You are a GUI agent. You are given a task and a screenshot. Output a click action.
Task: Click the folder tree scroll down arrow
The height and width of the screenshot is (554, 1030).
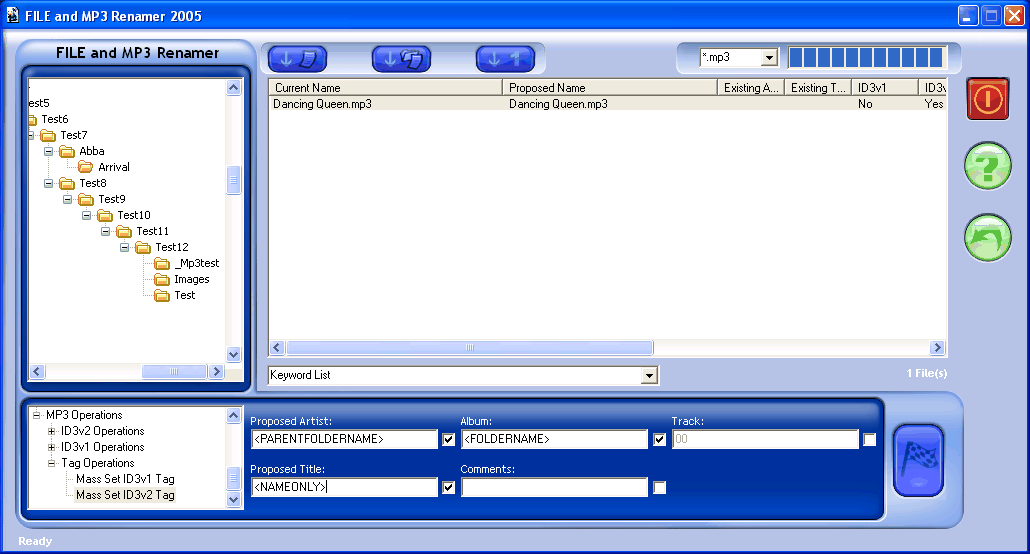coord(233,355)
